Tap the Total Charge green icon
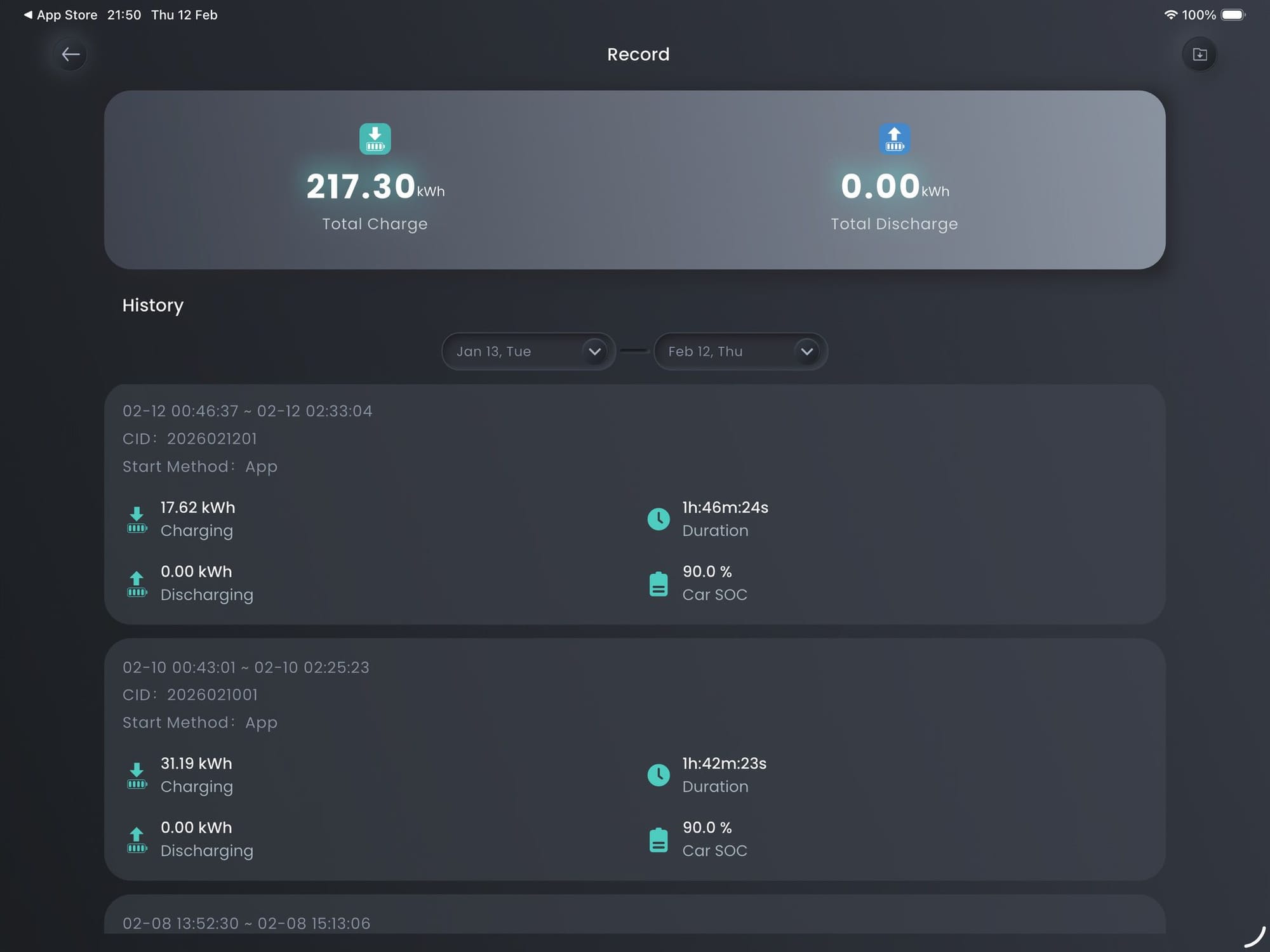This screenshot has width=1270, height=952. [375, 139]
